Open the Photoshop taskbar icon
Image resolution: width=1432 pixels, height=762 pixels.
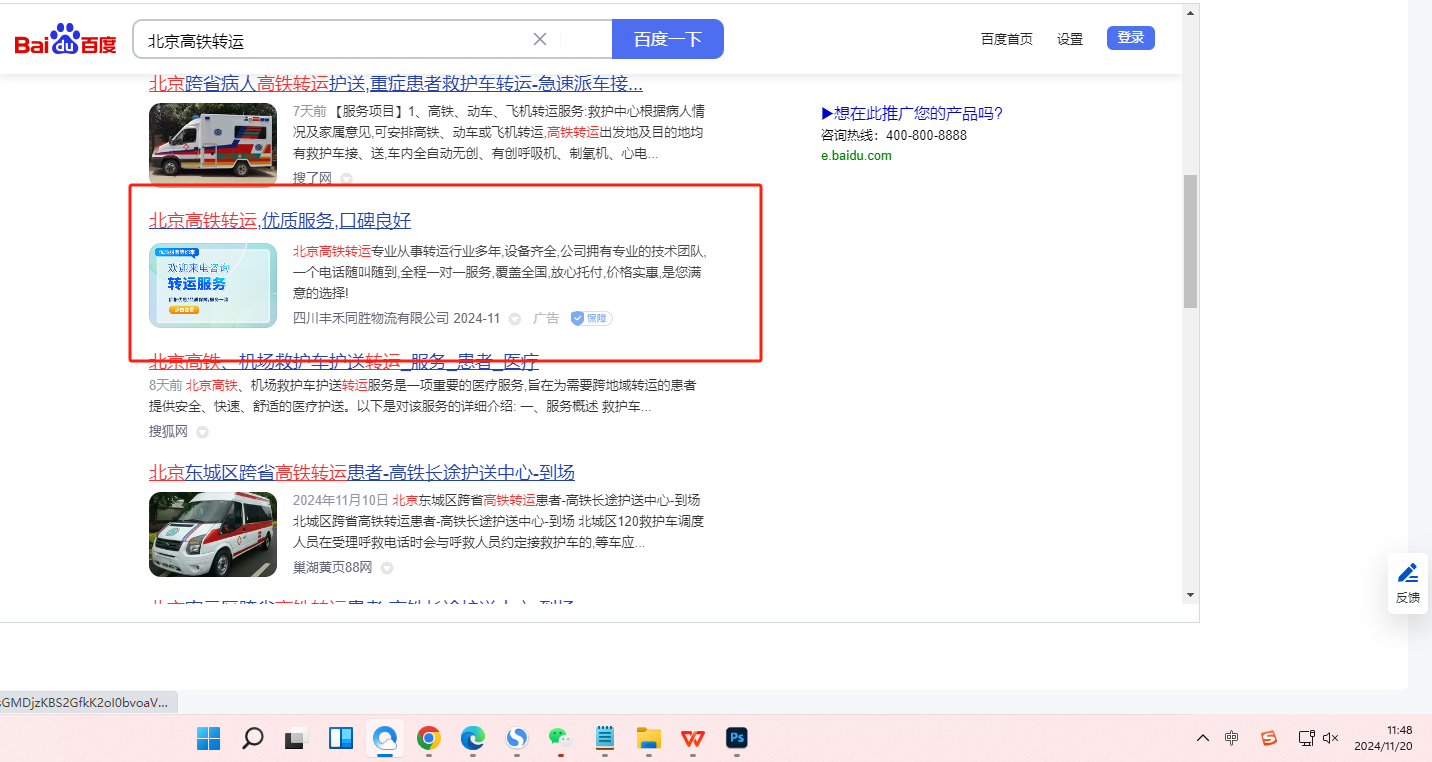737,739
